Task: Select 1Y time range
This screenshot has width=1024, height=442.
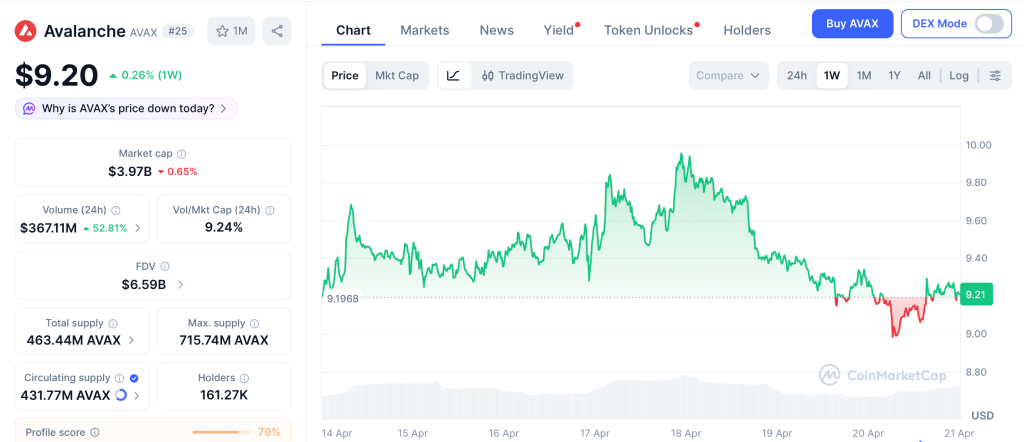Action: [x=894, y=76]
